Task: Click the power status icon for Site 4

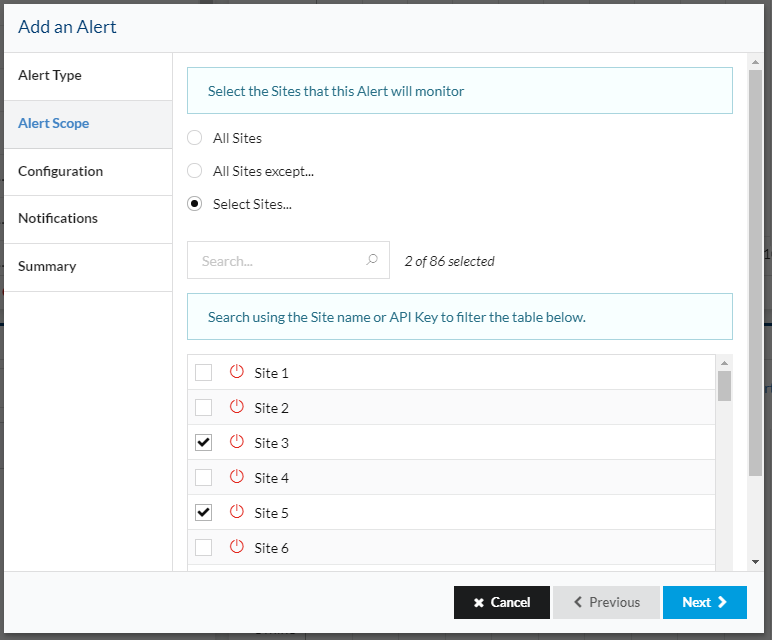Action: [x=237, y=477]
